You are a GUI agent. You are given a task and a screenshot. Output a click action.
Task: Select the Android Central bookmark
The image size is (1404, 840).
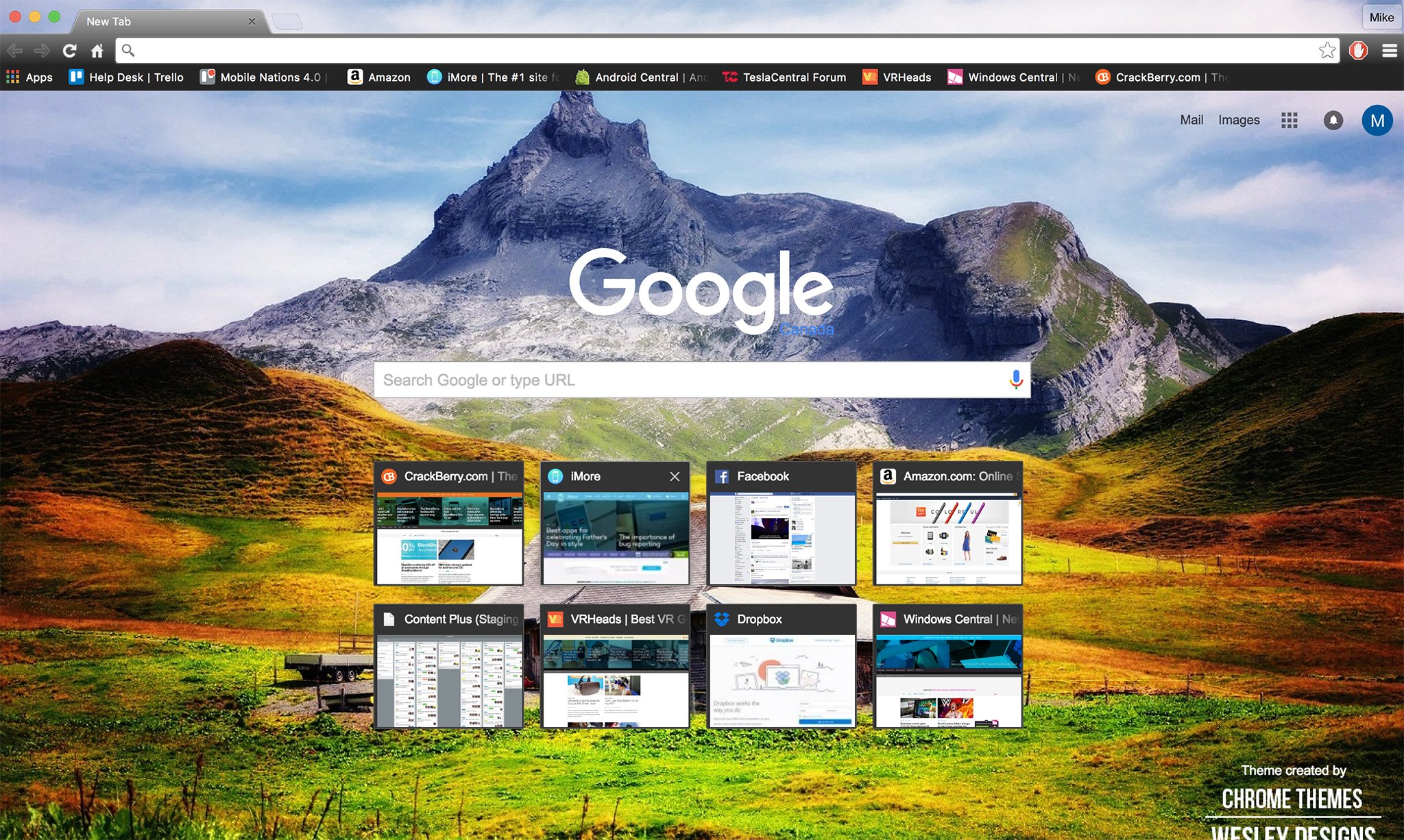pyautogui.click(x=640, y=77)
